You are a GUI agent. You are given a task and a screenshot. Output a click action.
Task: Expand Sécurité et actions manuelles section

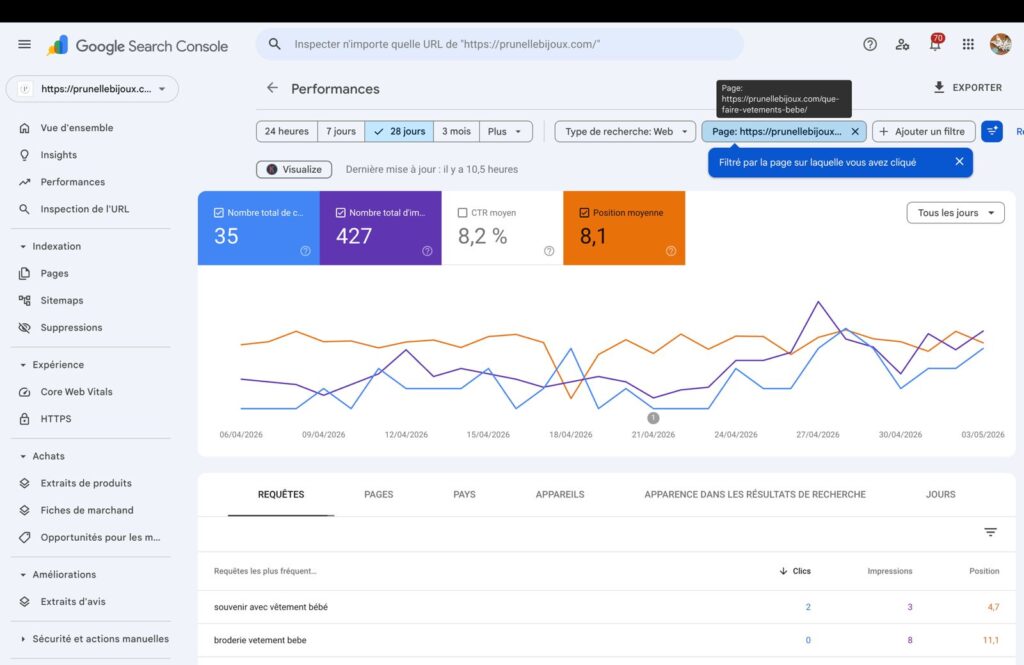[94, 639]
